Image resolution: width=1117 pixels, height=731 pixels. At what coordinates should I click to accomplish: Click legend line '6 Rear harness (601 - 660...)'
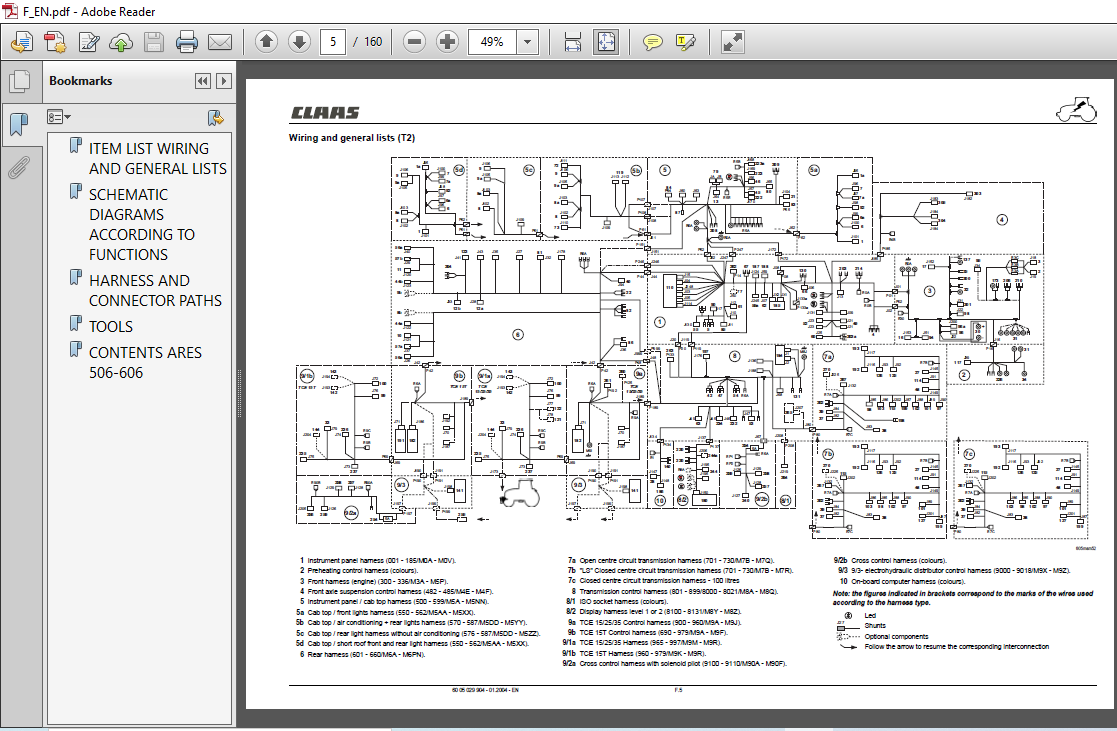[362, 654]
